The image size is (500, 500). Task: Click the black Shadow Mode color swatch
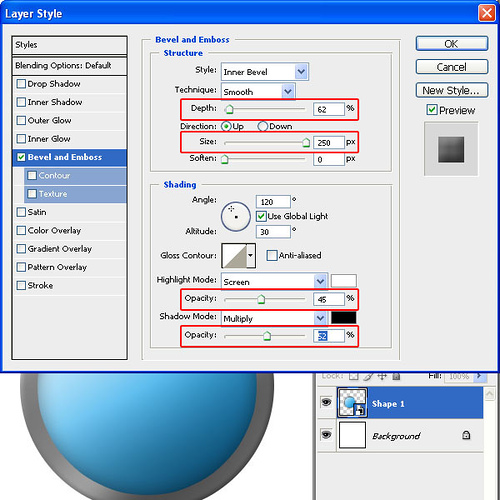343,318
